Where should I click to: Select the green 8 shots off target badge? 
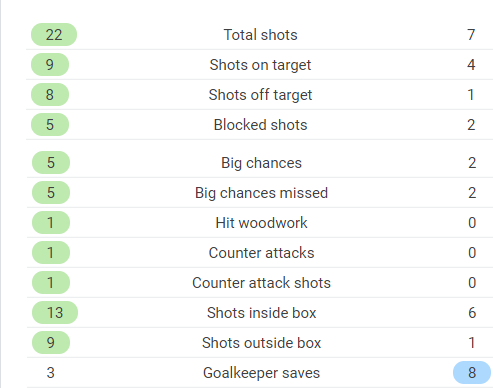tap(50, 95)
